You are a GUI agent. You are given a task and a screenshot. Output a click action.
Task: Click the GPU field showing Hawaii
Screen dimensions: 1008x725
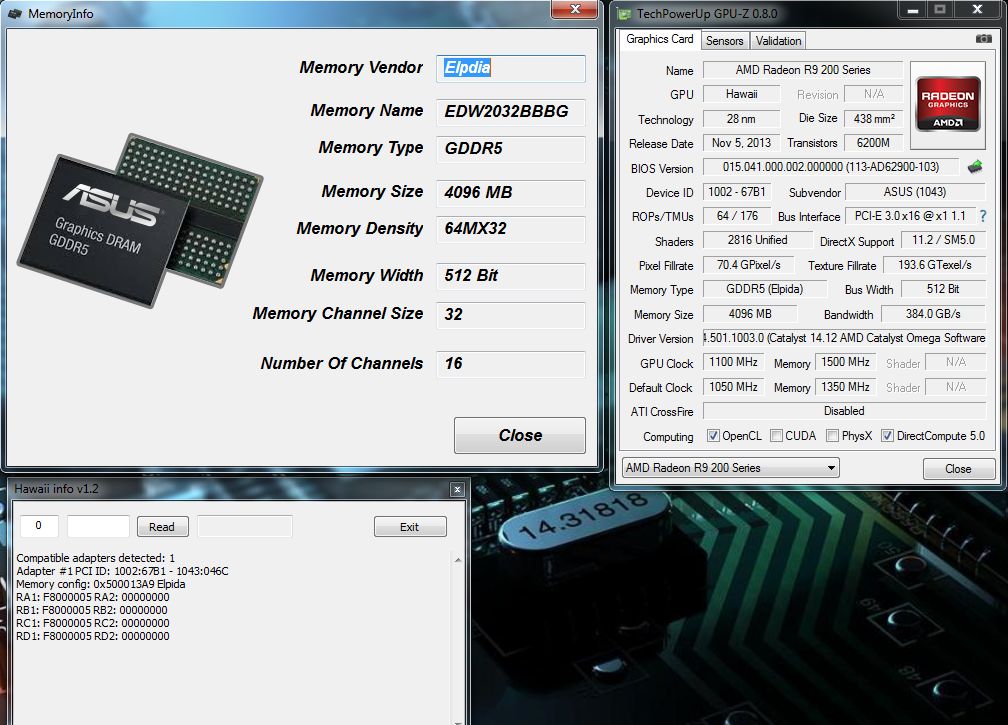click(x=741, y=94)
